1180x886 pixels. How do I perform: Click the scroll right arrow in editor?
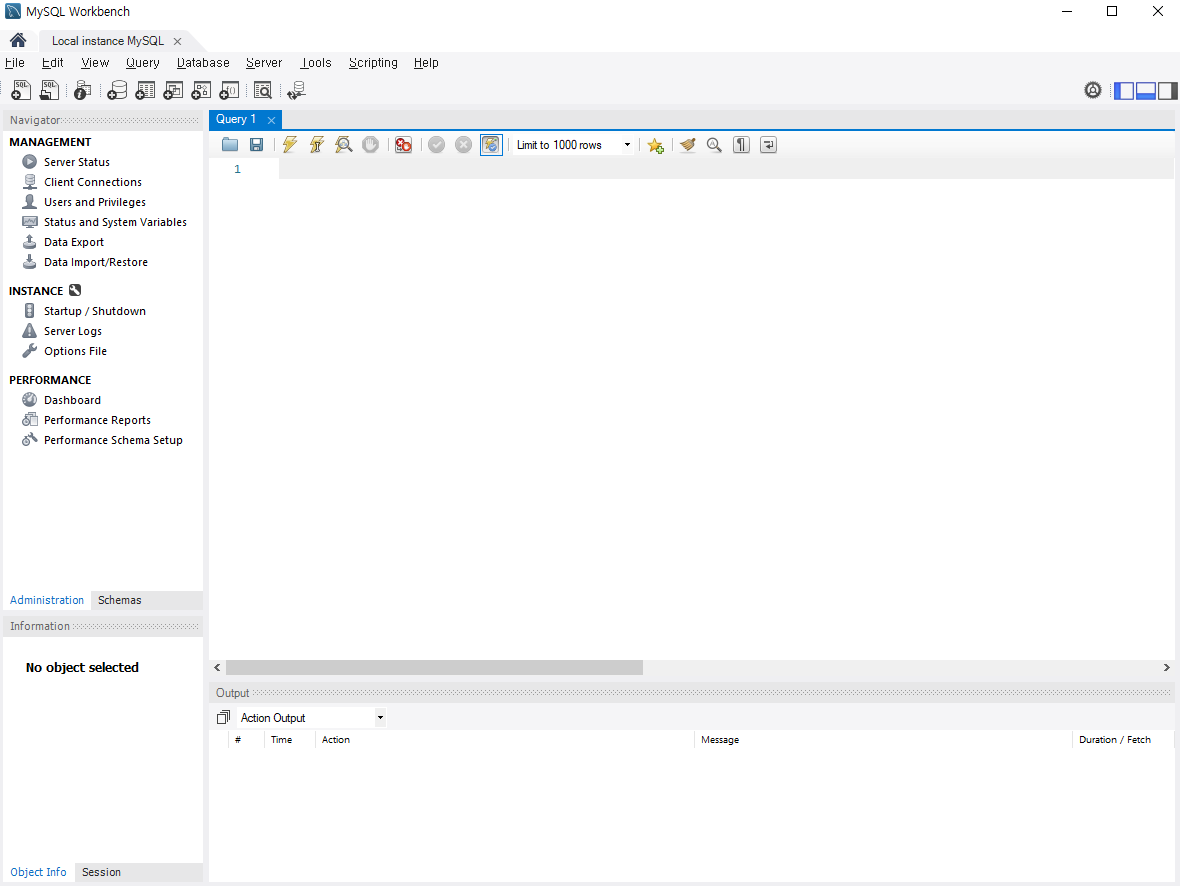1166,668
